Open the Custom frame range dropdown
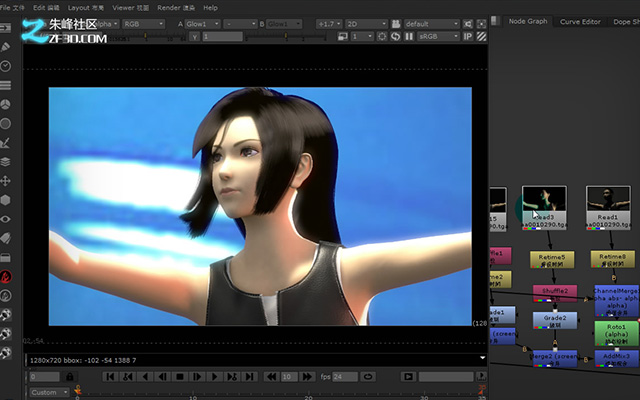Viewport: 640px width, 400px height. point(49,392)
